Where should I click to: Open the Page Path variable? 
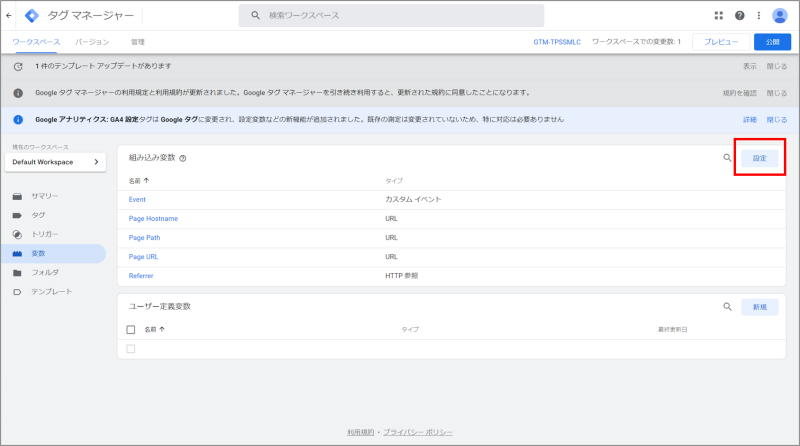pos(144,238)
